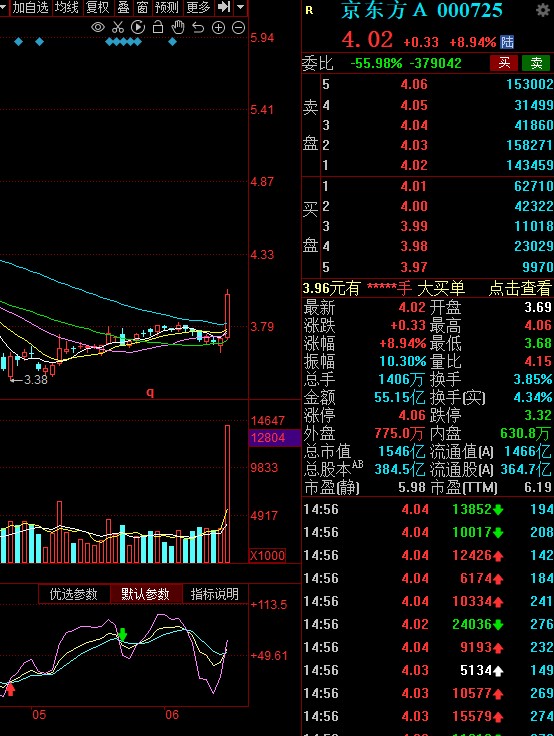Click the red 买 buy button
The height and width of the screenshot is (736, 554).
(504, 62)
